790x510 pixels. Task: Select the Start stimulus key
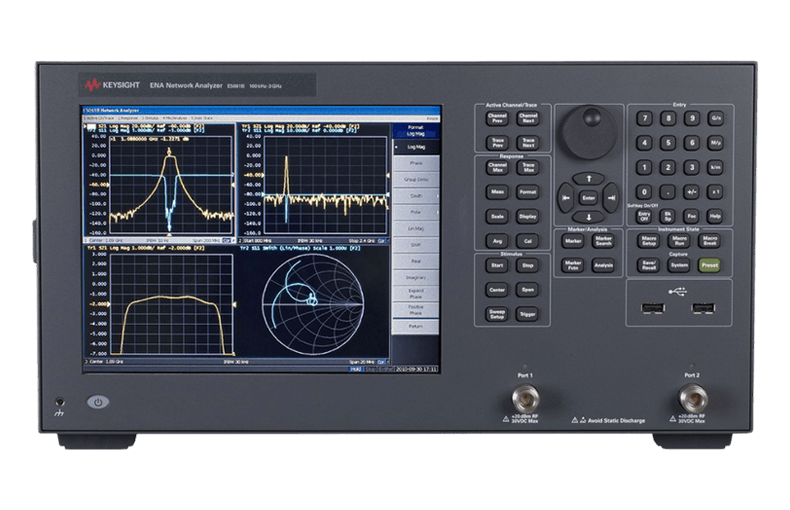[497, 266]
